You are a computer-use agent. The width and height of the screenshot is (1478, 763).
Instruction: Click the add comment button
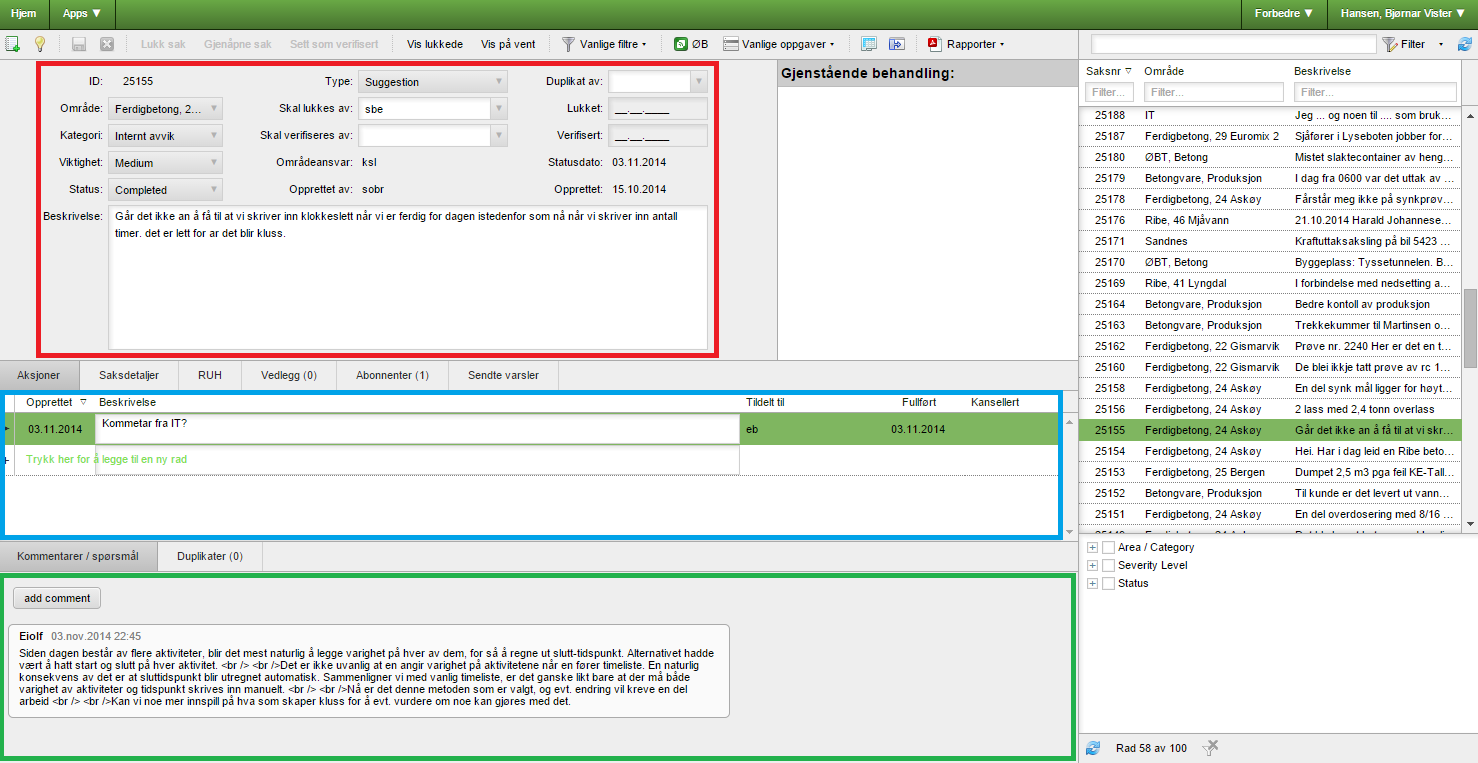point(56,597)
